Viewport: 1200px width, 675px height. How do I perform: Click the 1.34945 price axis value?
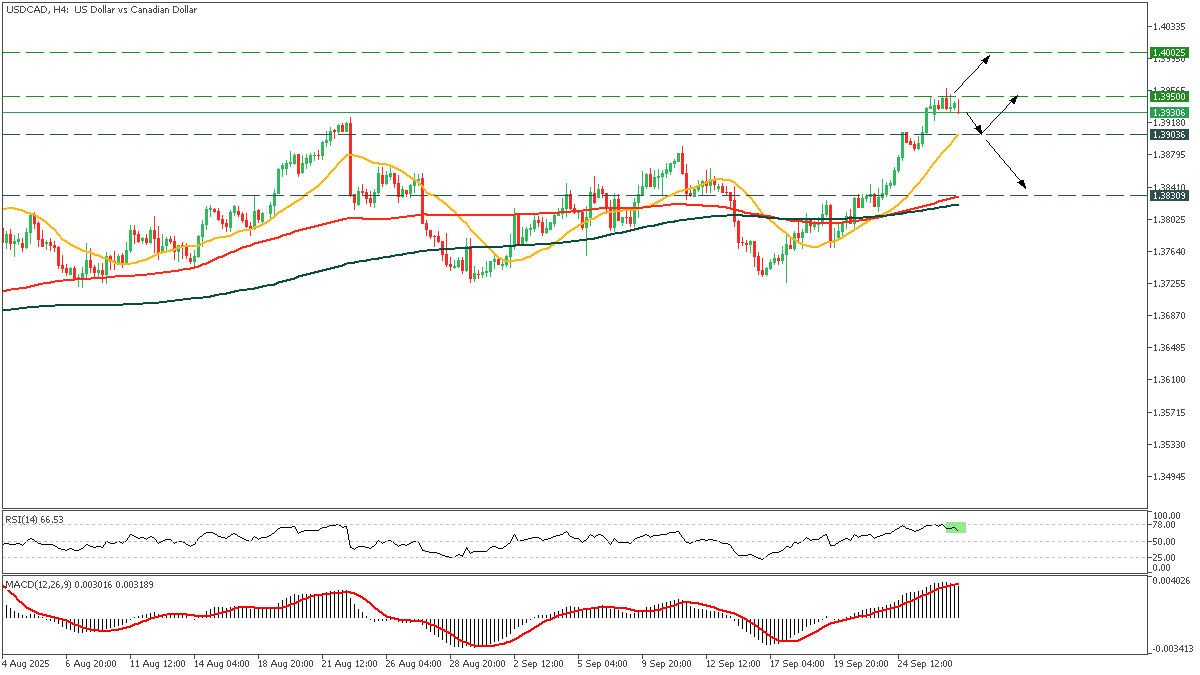[1168, 477]
